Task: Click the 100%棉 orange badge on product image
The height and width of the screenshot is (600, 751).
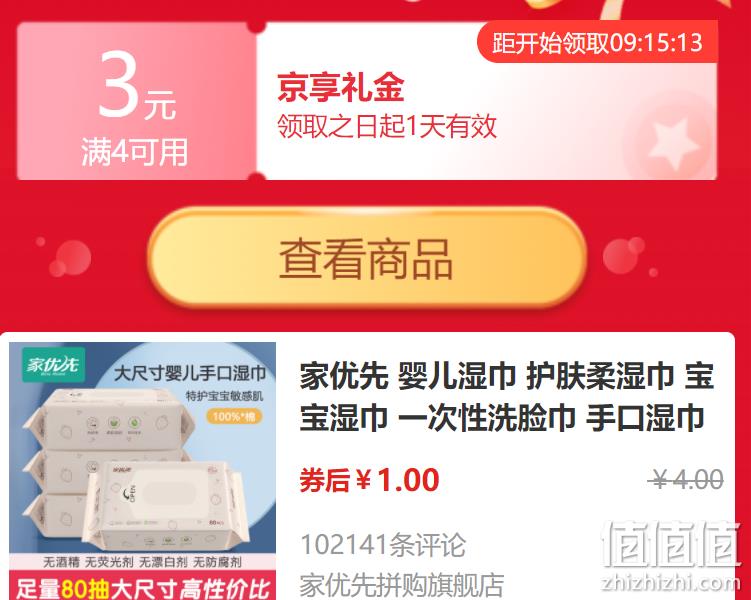Action: pos(234,417)
